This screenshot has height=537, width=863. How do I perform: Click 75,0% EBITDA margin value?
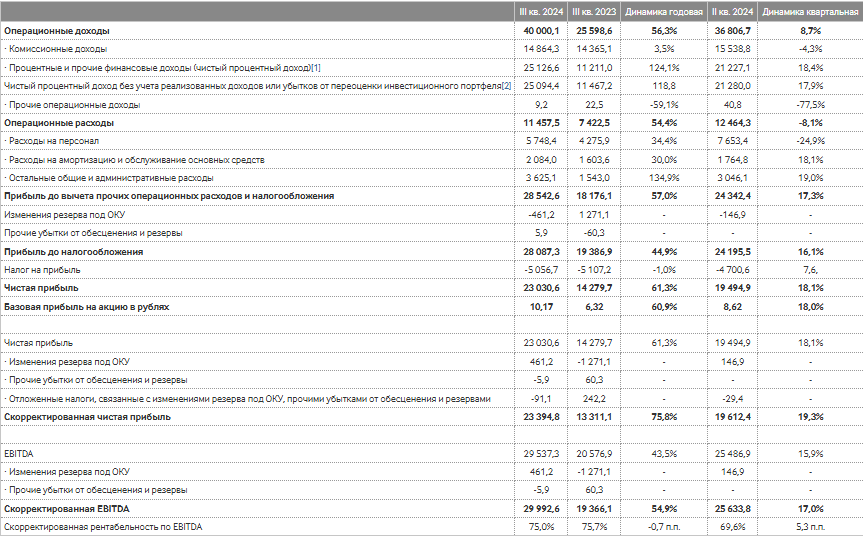[541, 527]
